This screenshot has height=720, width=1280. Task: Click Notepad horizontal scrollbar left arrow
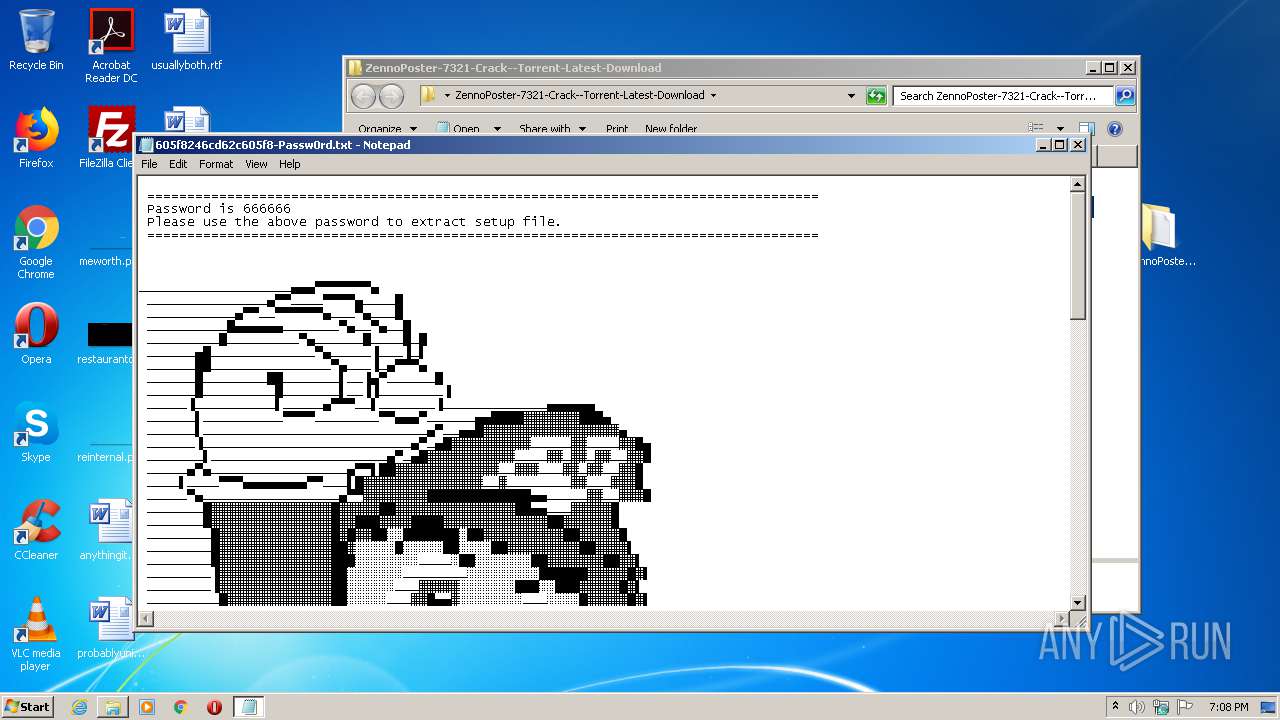point(147,620)
